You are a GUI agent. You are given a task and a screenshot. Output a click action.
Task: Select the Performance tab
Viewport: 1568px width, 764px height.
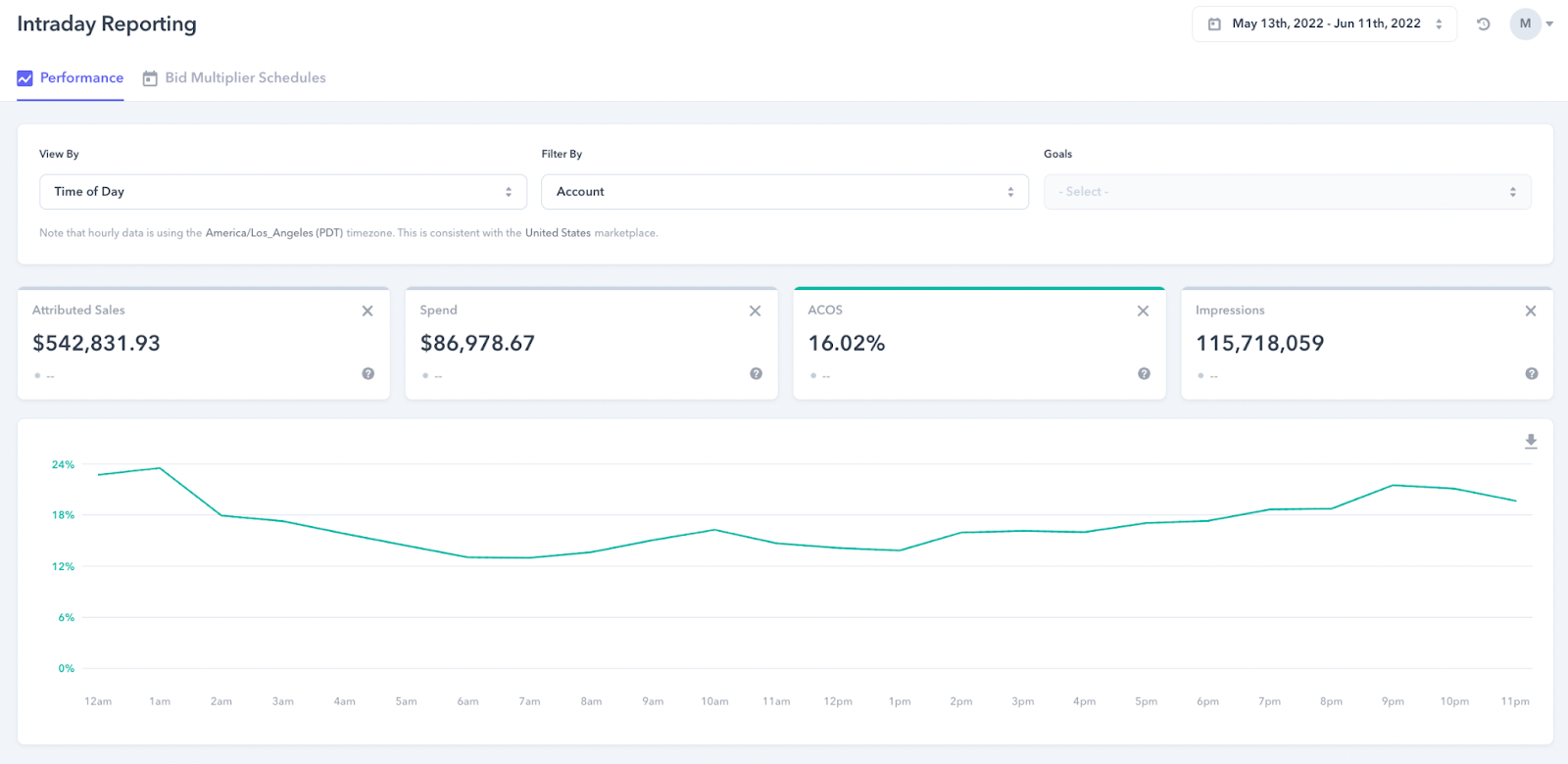point(71,78)
